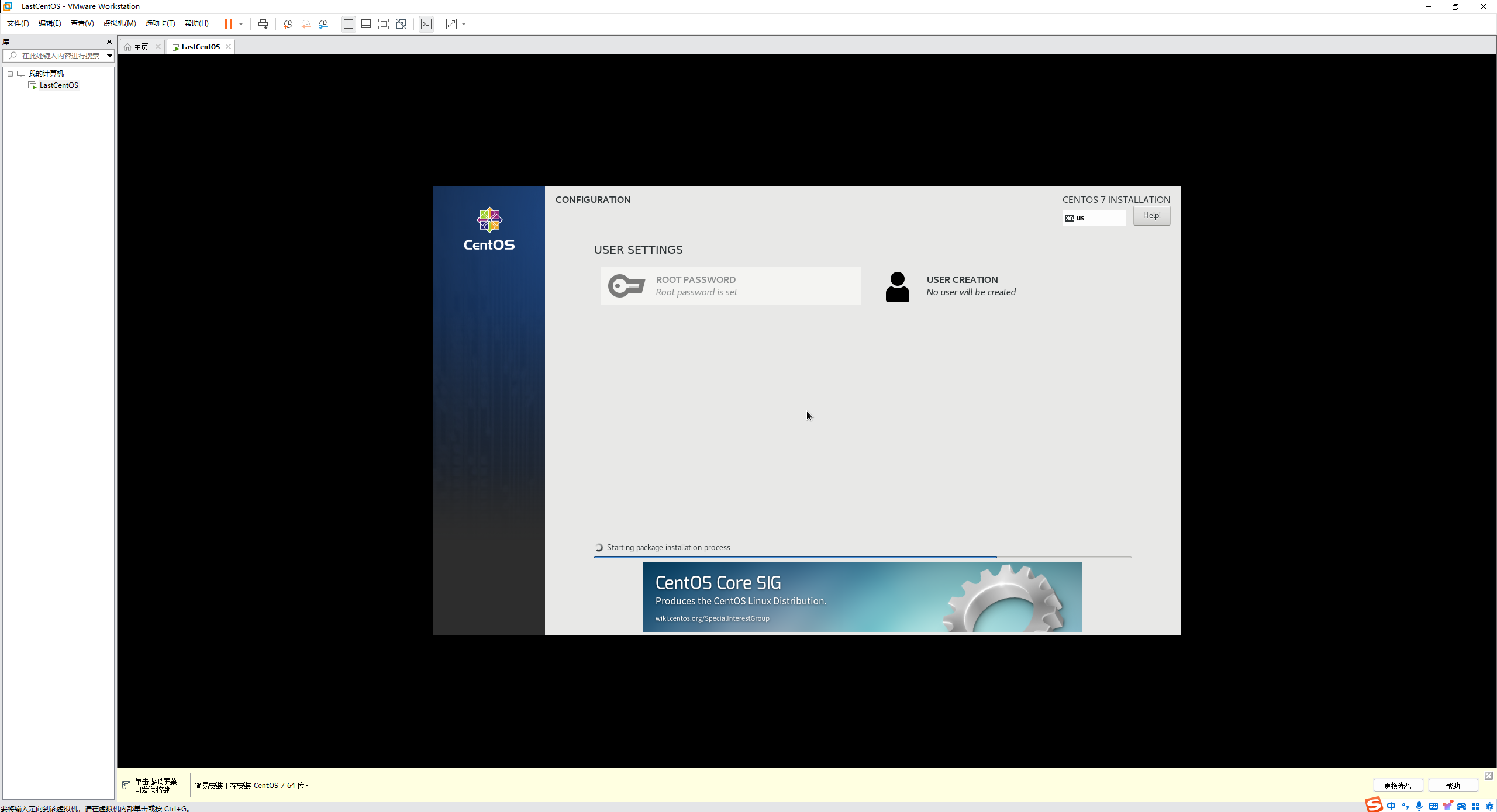Open the 选项卡(T) menu
This screenshot has width=1497, height=812.
pyautogui.click(x=160, y=23)
